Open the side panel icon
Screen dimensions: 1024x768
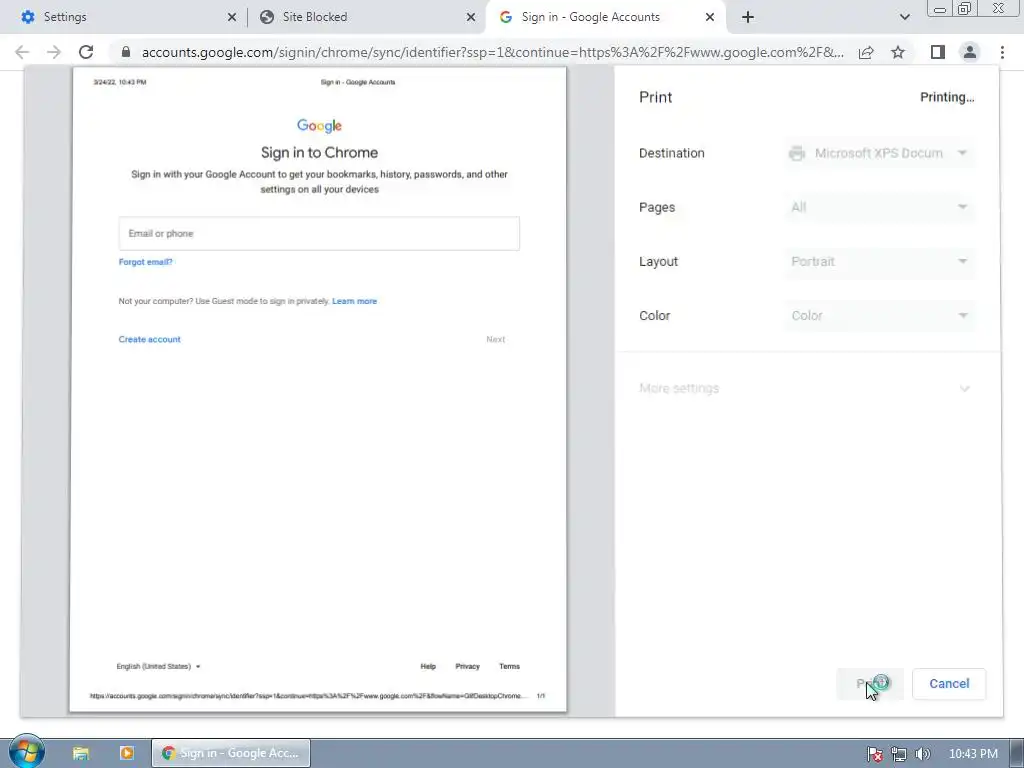coord(937,52)
